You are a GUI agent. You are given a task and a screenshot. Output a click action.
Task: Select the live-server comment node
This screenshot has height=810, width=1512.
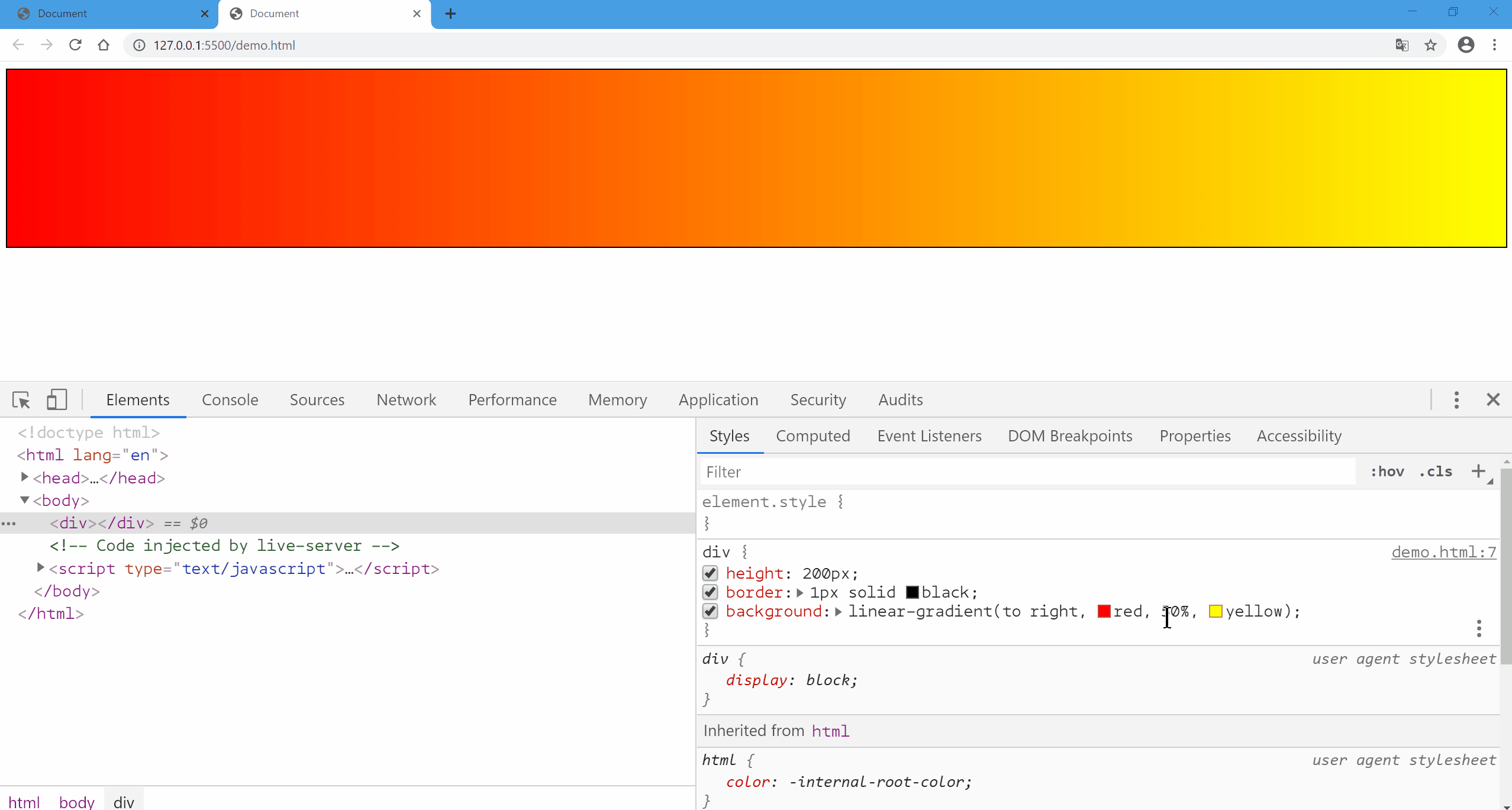pyautogui.click(x=225, y=546)
